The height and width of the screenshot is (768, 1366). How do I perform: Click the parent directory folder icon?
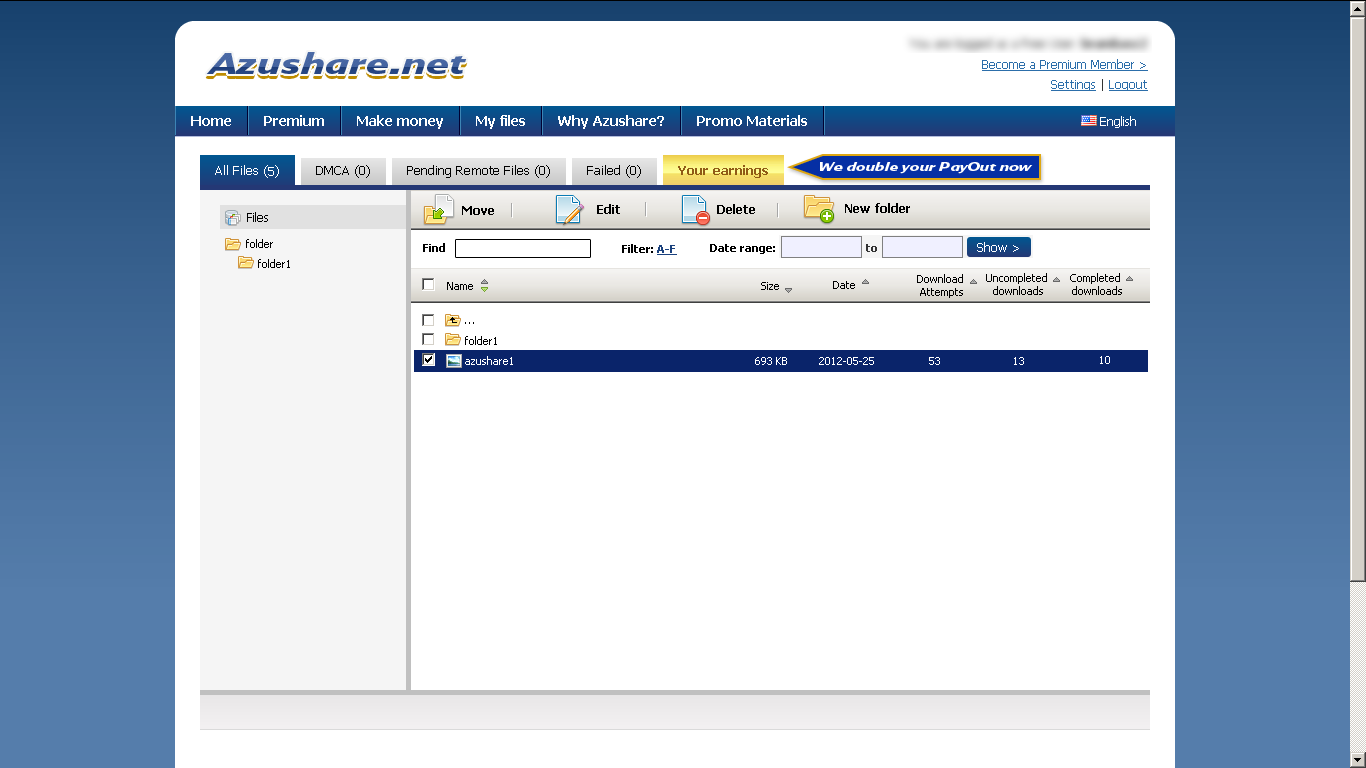(x=453, y=320)
